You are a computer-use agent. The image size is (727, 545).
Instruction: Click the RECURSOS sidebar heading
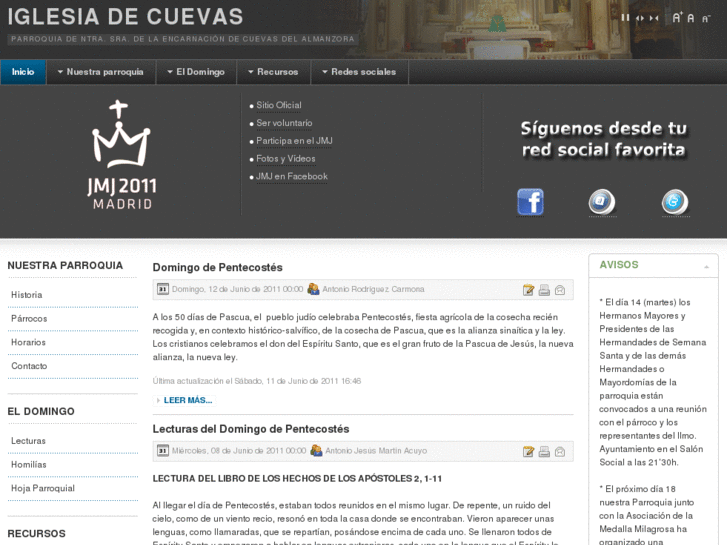[36, 534]
